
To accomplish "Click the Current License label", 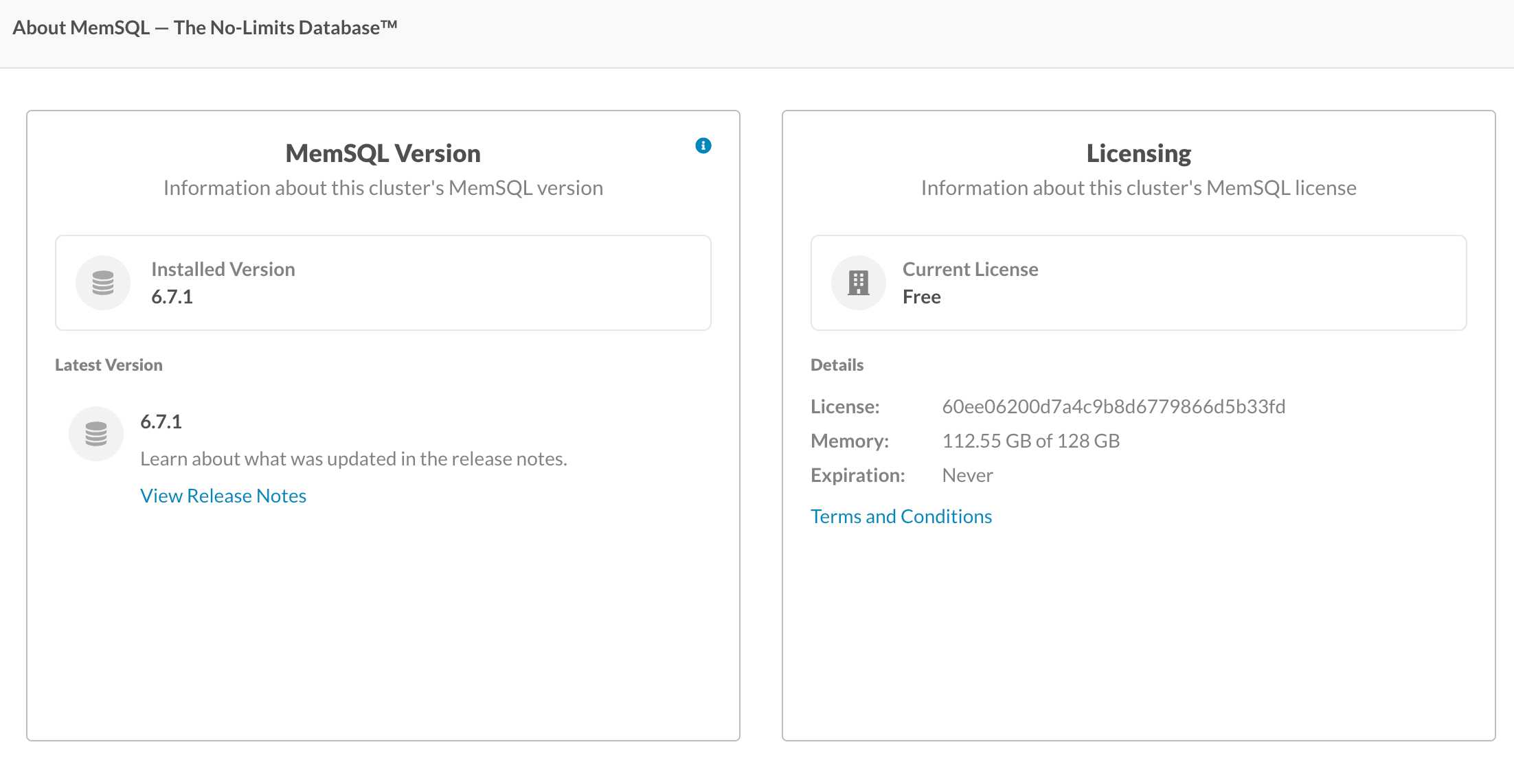I will [970, 269].
